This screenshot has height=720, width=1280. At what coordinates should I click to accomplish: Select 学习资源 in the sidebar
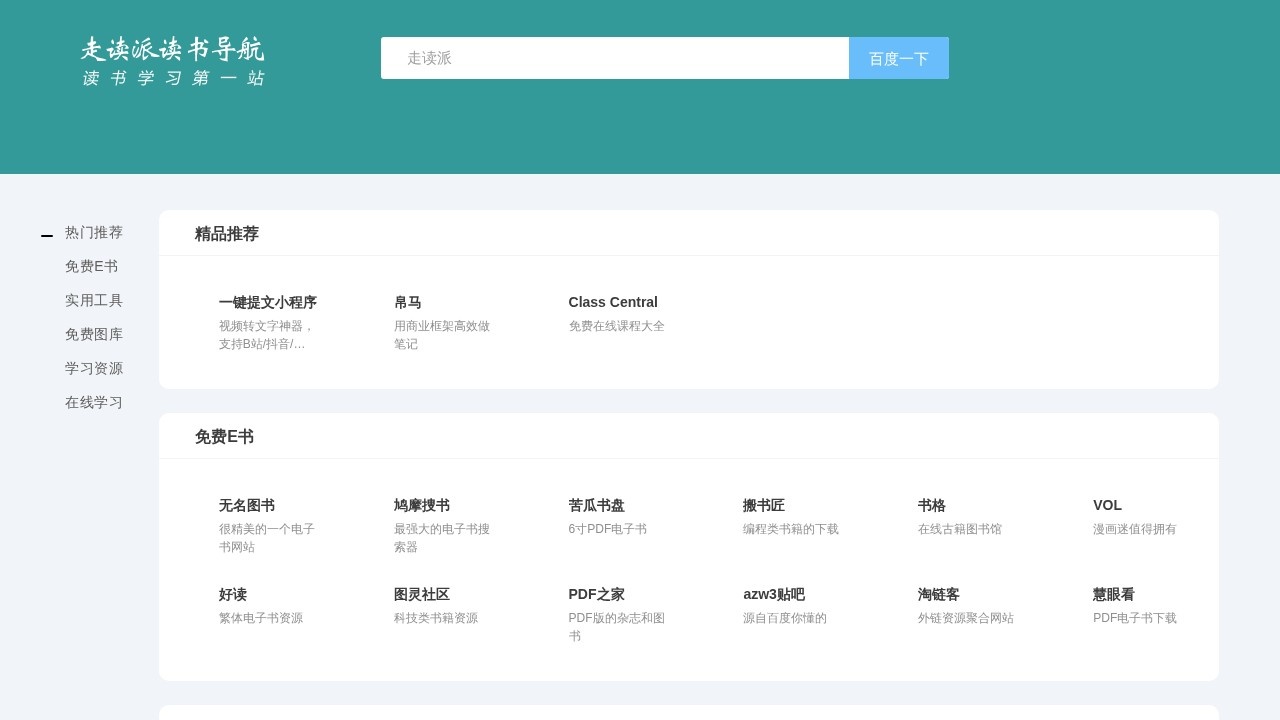93,368
